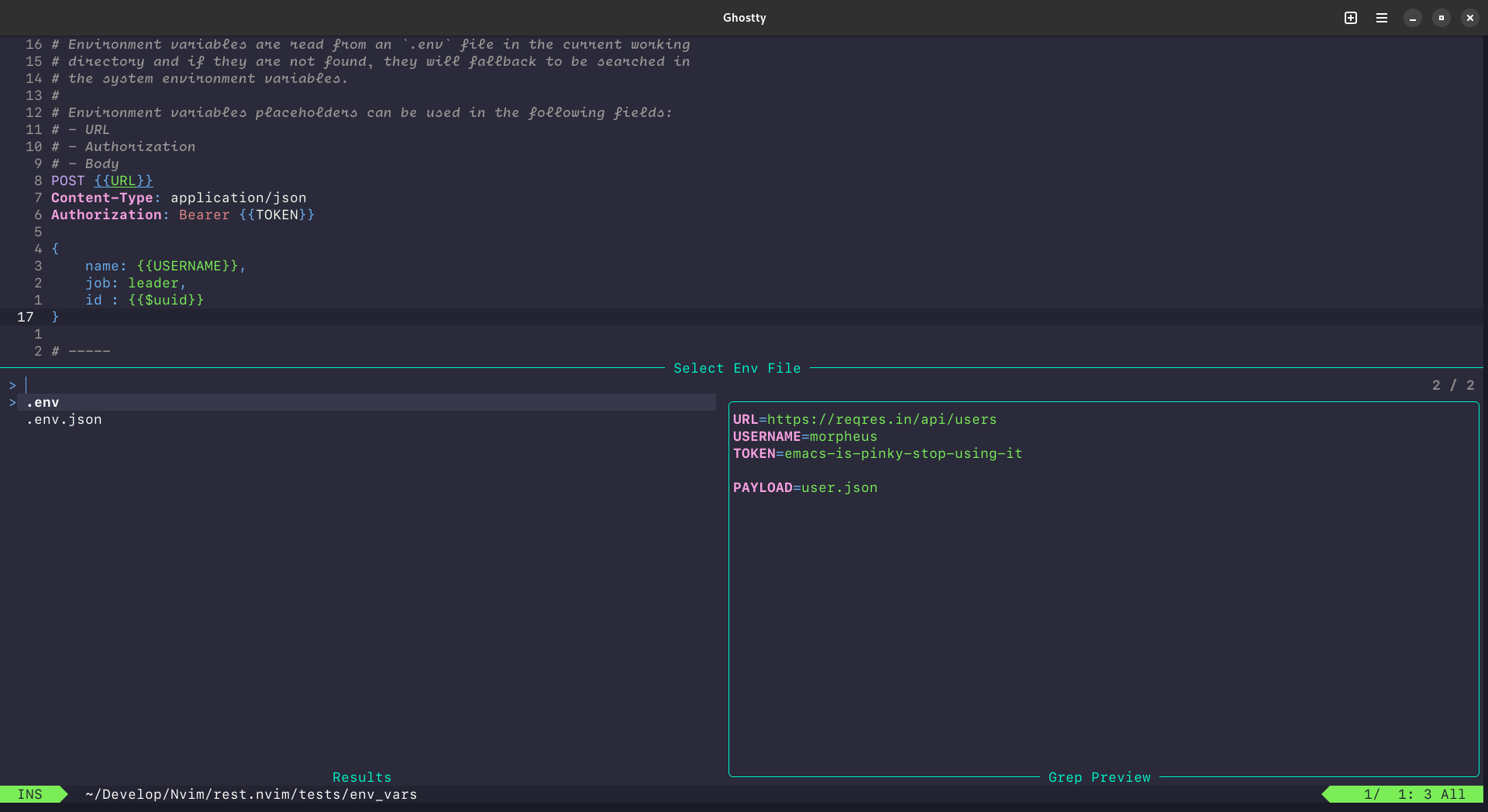This screenshot has height=812, width=1488.
Task: Click the Bearer keyword
Action: tap(205, 215)
